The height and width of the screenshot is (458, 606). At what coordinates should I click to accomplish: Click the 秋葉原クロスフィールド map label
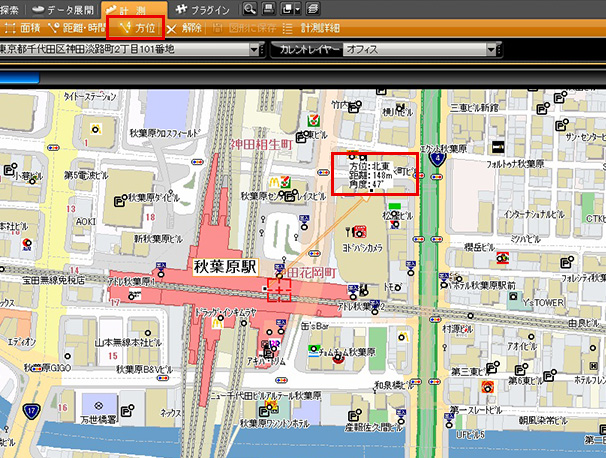click(165, 134)
